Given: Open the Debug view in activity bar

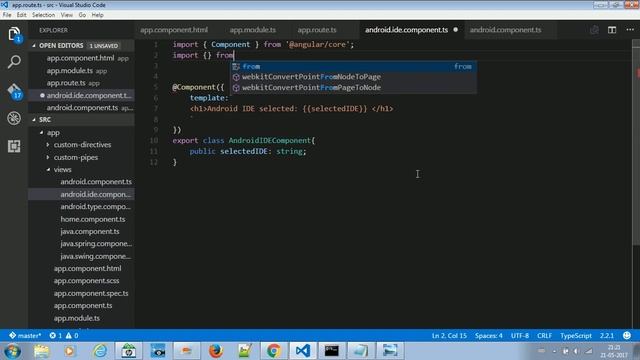Looking at the screenshot, I should coord(14,118).
